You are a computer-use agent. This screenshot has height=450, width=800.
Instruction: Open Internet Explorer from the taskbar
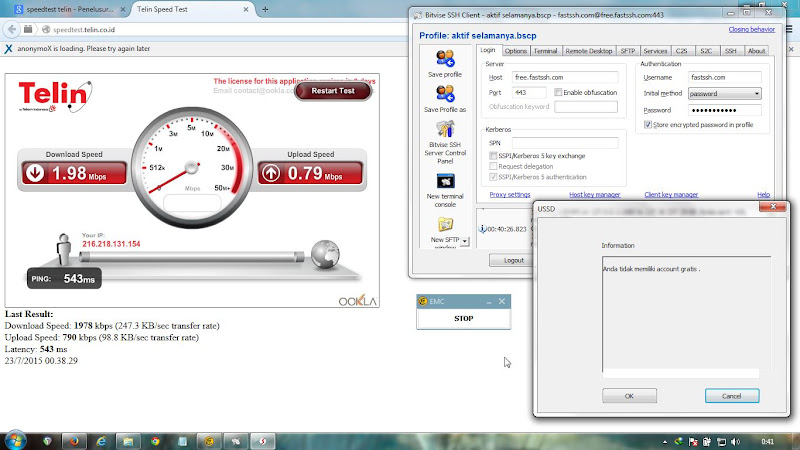click(x=101, y=441)
